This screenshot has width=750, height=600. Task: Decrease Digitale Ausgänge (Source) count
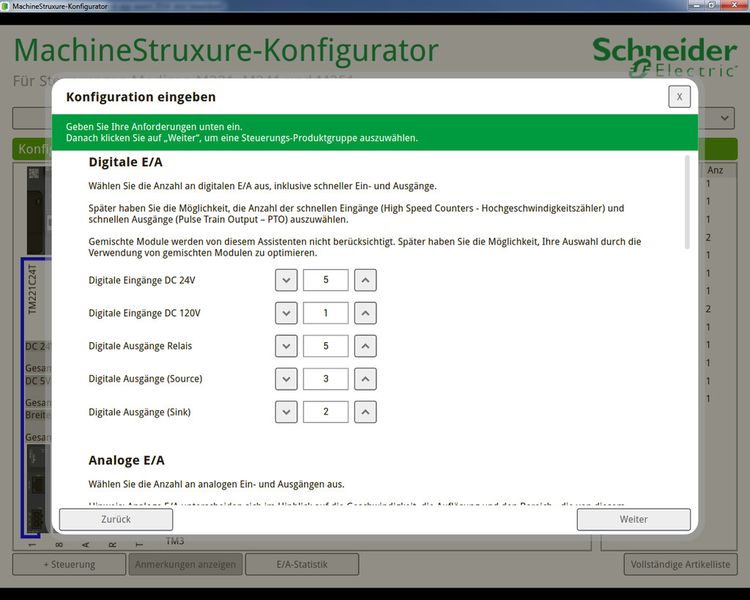[286, 379]
